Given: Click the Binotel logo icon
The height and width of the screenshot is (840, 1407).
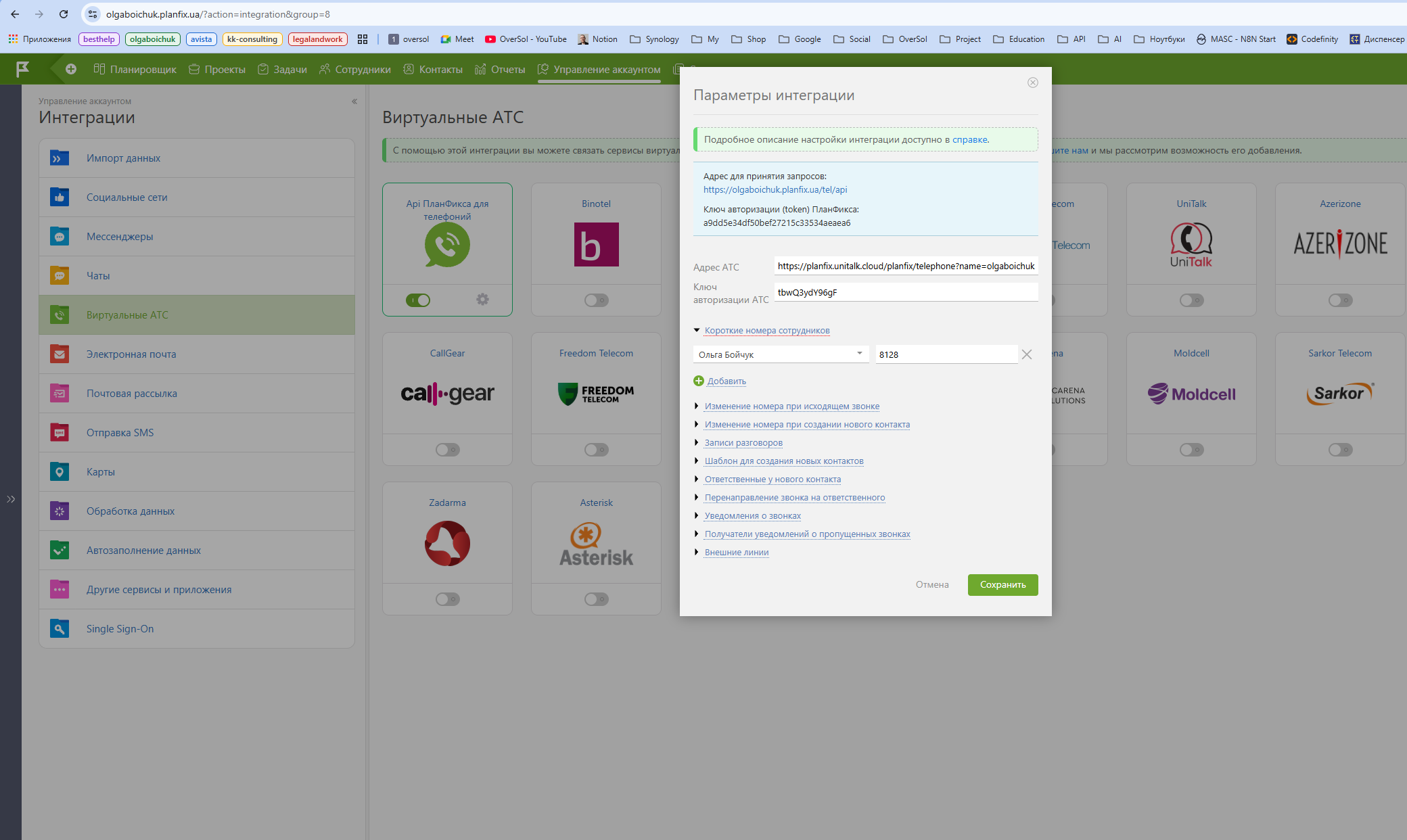Looking at the screenshot, I should click(596, 244).
